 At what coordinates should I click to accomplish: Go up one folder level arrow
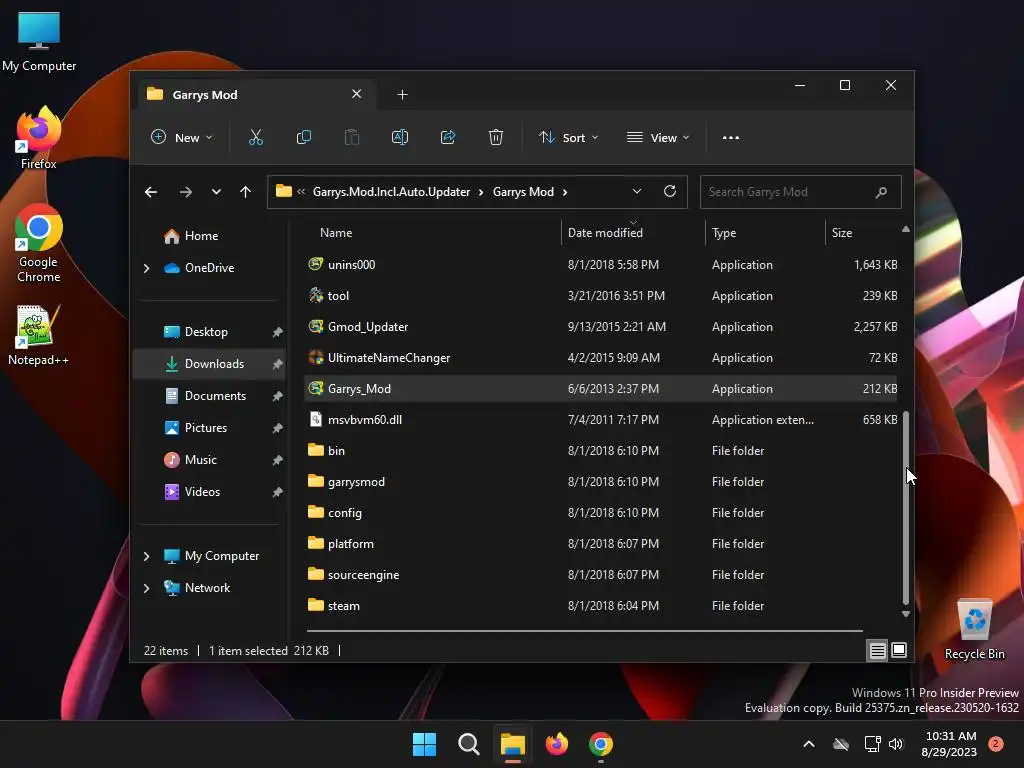pos(246,192)
